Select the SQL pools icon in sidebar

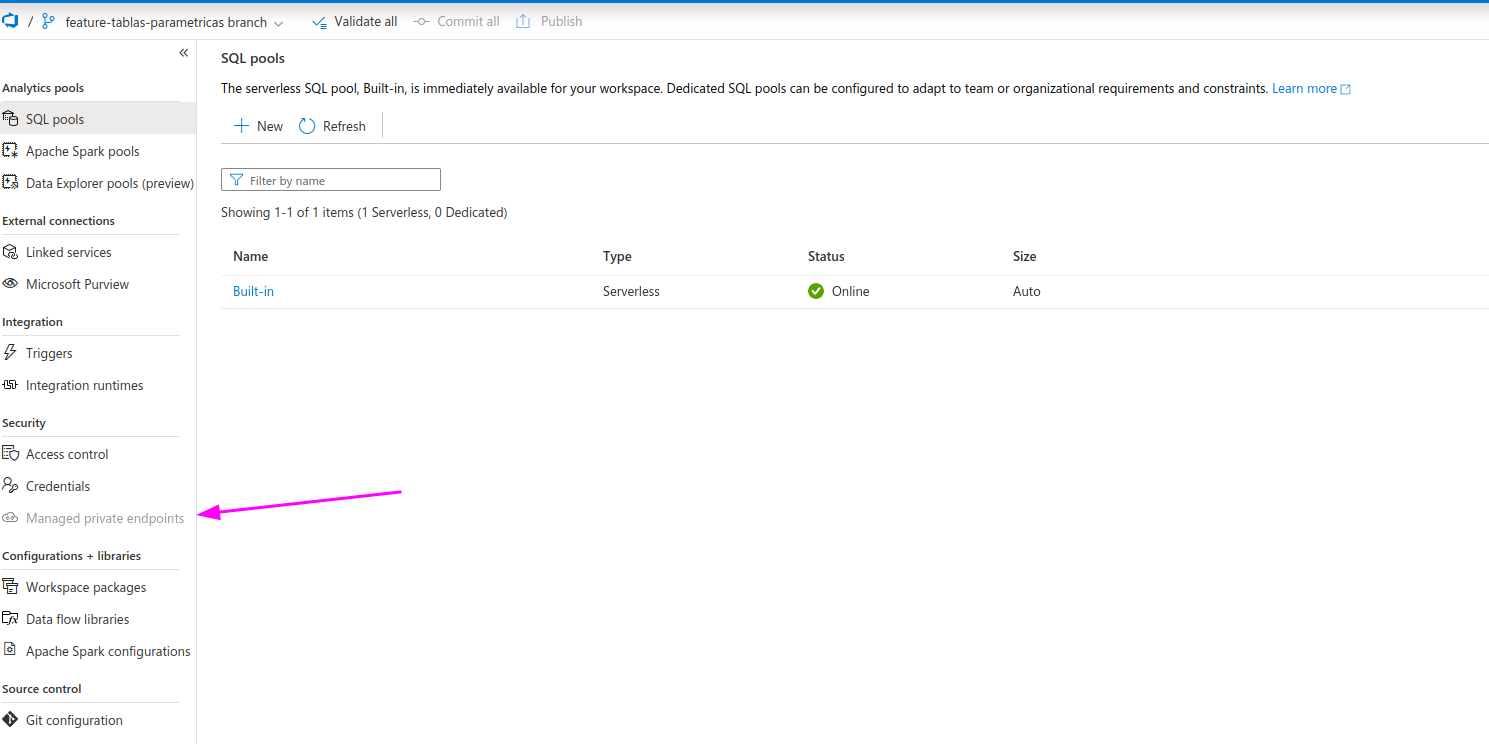[10, 118]
